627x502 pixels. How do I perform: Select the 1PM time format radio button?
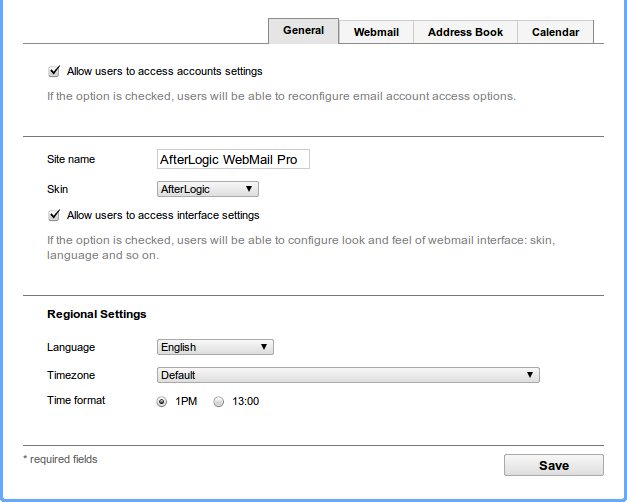click(x=162, y=401)
